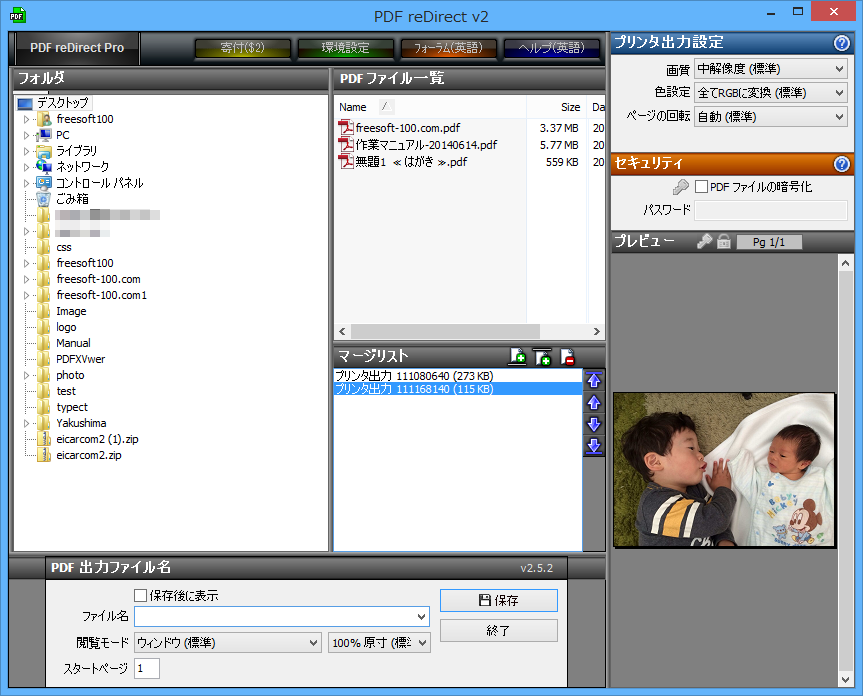Move selected merge item up one
Viewport: 863px width, 696px height.
tap(594, 402)
